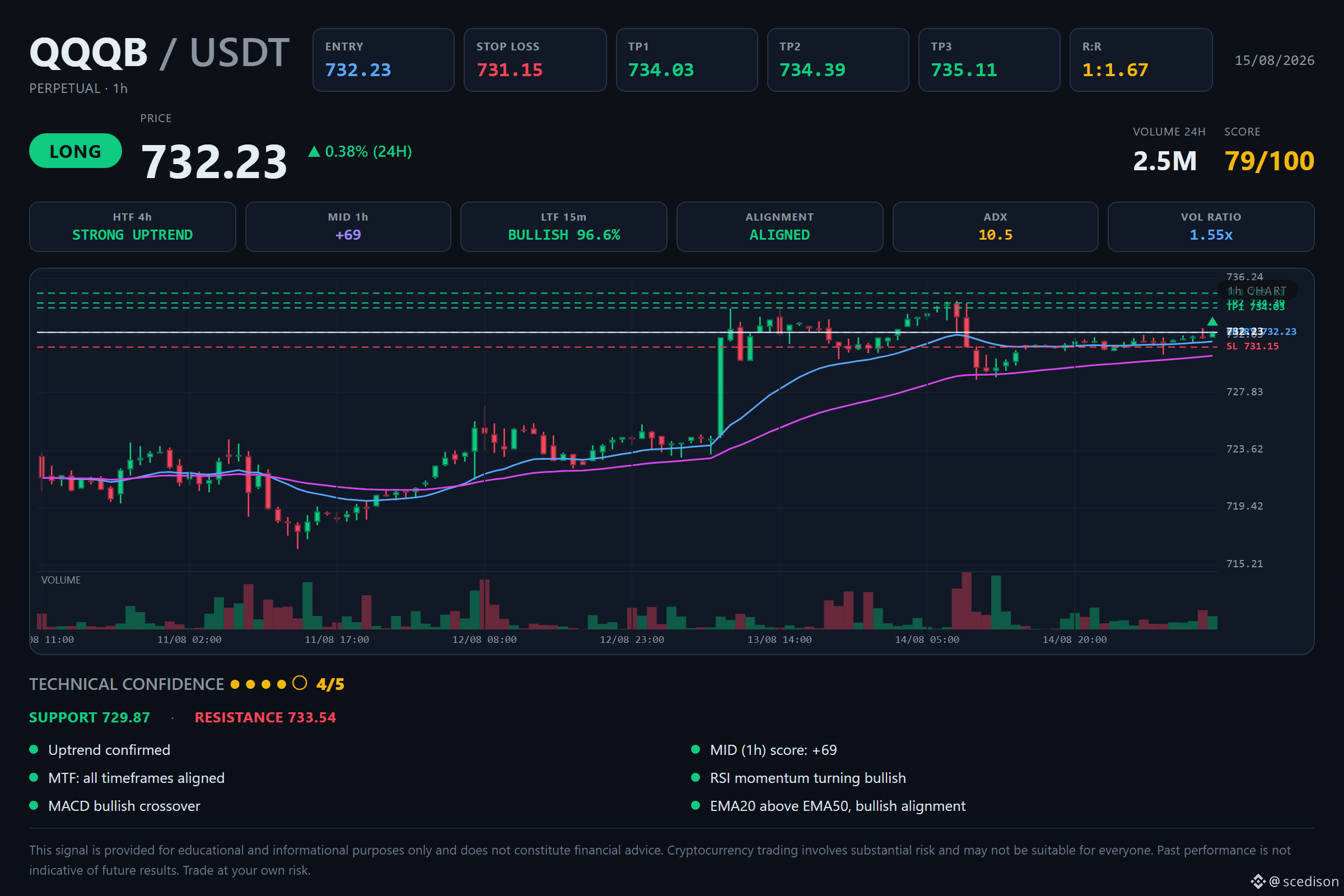This screenshot has height=896, width=1344.
Task: Click "MTF: all timeframes aligned" bullet
Action: [x=137, y=778]
